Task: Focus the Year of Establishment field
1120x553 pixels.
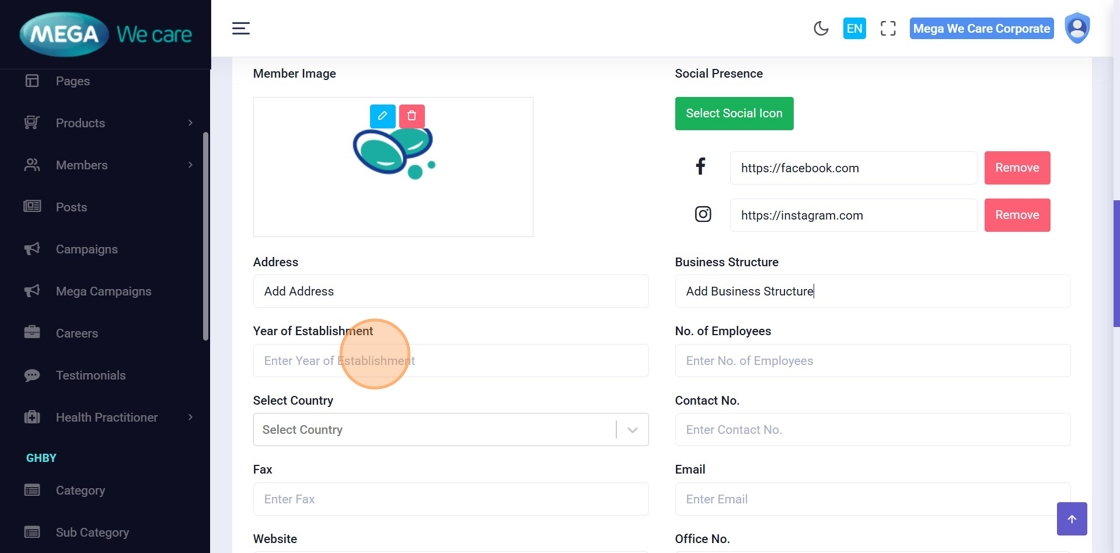Action: coord(450,361)
